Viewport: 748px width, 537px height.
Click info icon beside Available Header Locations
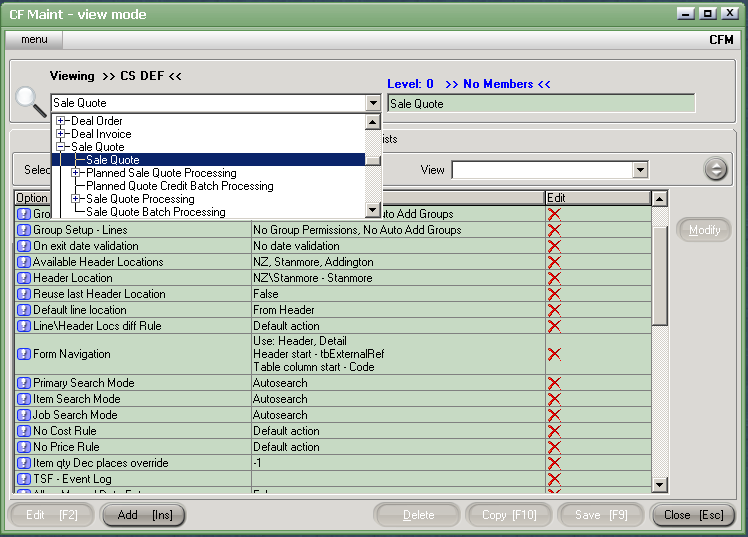point(23,262)
